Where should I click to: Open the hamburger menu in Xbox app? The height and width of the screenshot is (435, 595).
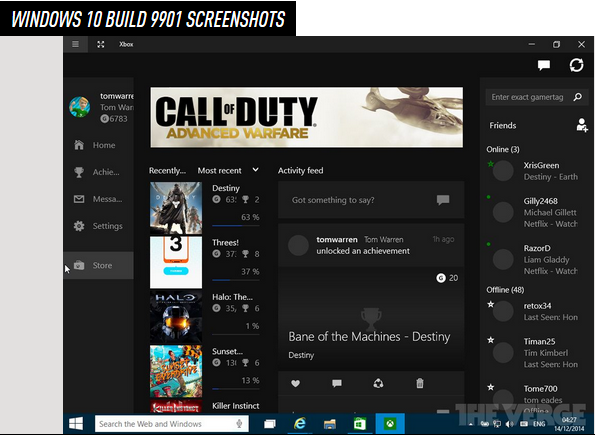pyautogui.click(x=76, y=44)
